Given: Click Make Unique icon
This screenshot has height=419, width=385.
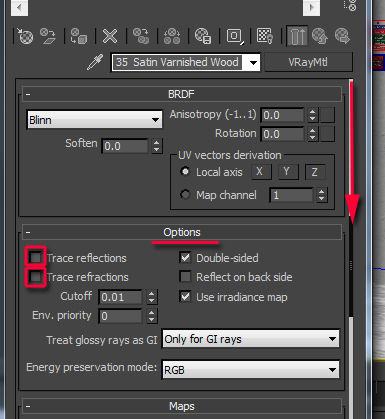Looking at the screenshot, I should [x=172, y=36].
